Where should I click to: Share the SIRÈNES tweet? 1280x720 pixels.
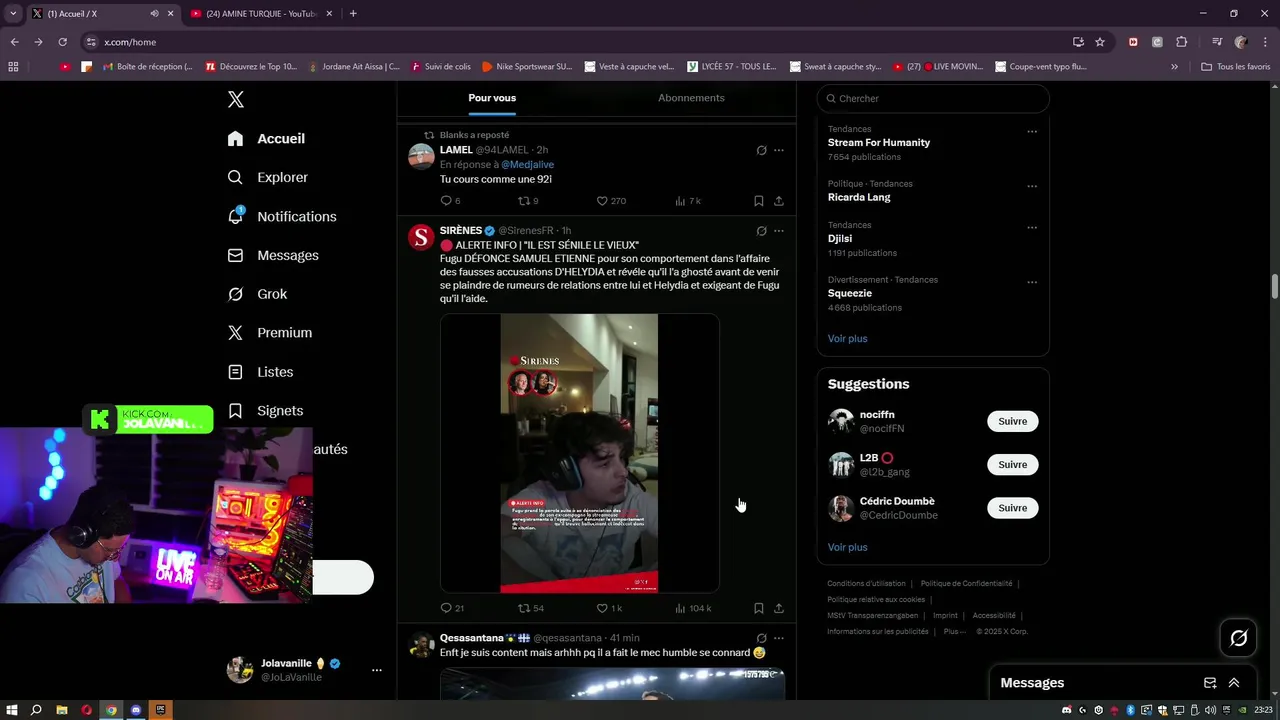779,608
